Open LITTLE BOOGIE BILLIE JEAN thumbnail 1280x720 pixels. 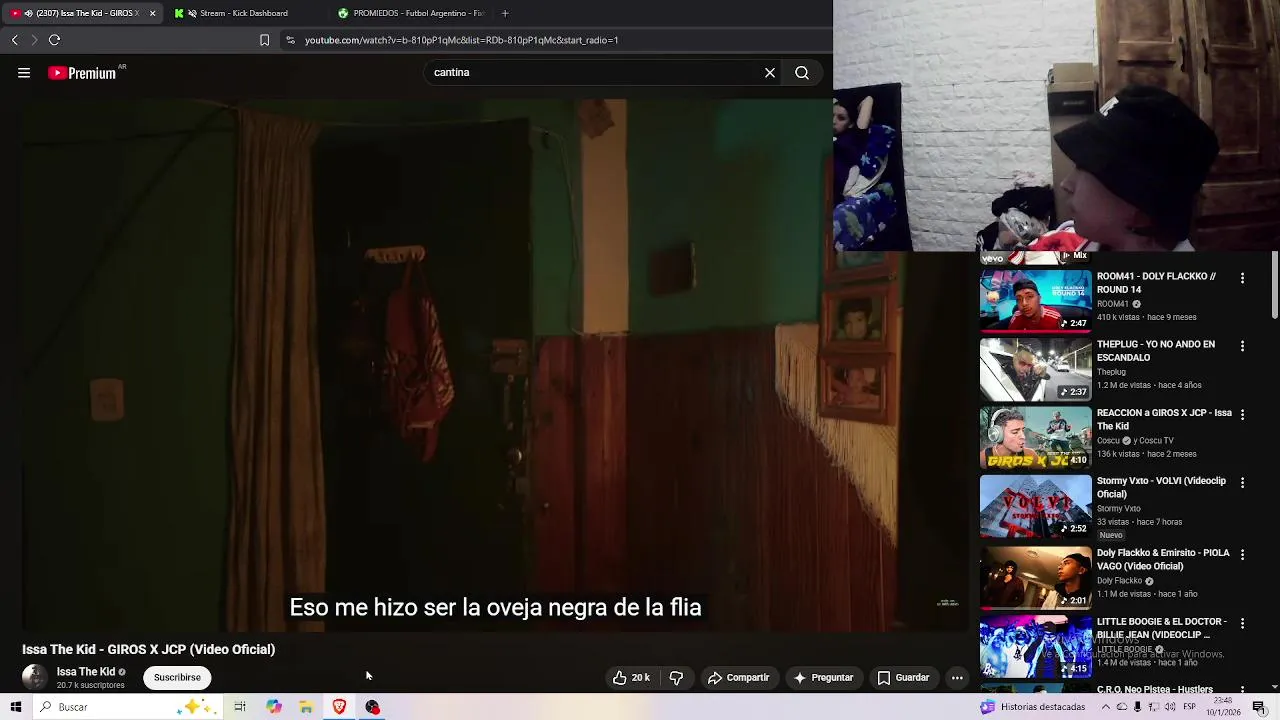[1035, 646]
